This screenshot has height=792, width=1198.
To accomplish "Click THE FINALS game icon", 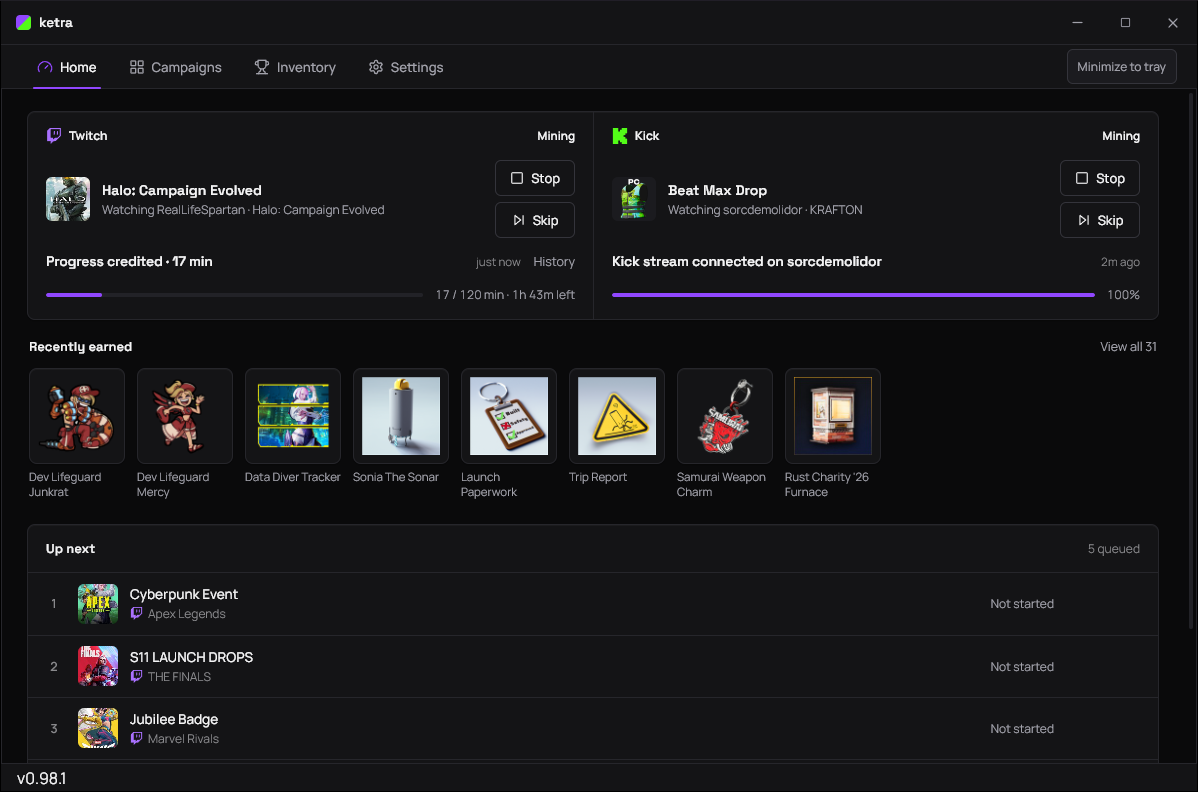I will click(x=98, y=666).
